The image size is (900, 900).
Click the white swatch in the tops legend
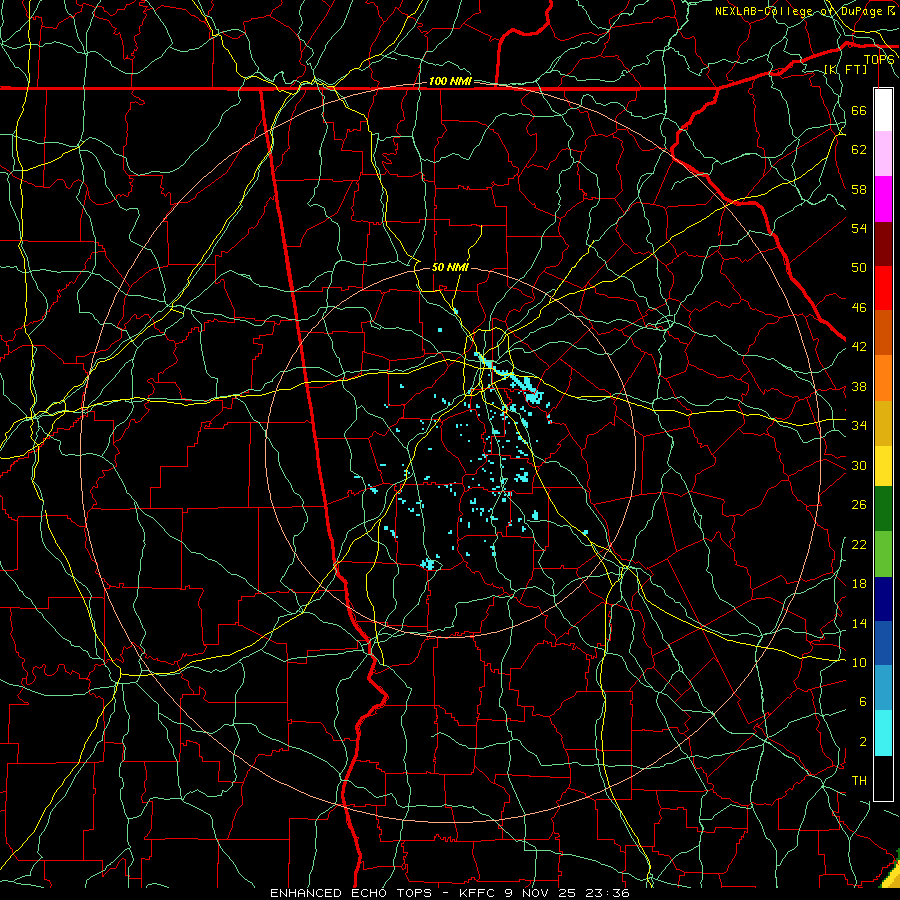coord(883,110)
